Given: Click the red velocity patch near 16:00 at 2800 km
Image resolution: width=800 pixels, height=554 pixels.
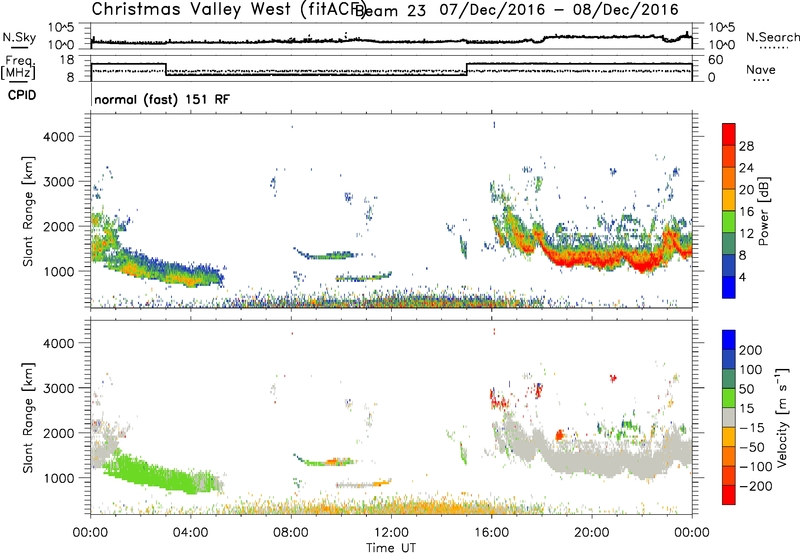Looking at the screenshot, I should click(498, 400).
